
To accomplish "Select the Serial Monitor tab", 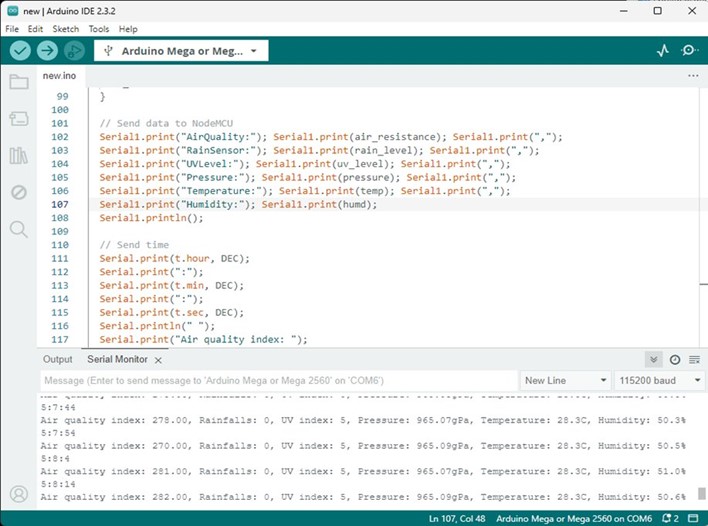I will point(117,359).
